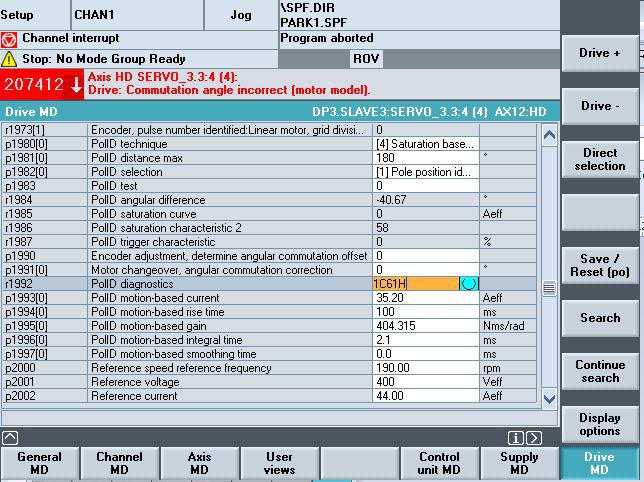The width and height of the screenshot is (644, 482).
Task: Click the -40.67 angular difference value
Action: (391, 200)
